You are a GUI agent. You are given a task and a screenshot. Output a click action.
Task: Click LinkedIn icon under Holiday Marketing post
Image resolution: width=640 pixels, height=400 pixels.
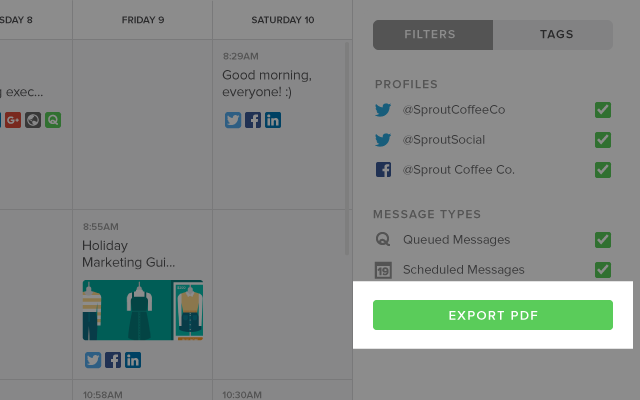(x=133, y=360)
